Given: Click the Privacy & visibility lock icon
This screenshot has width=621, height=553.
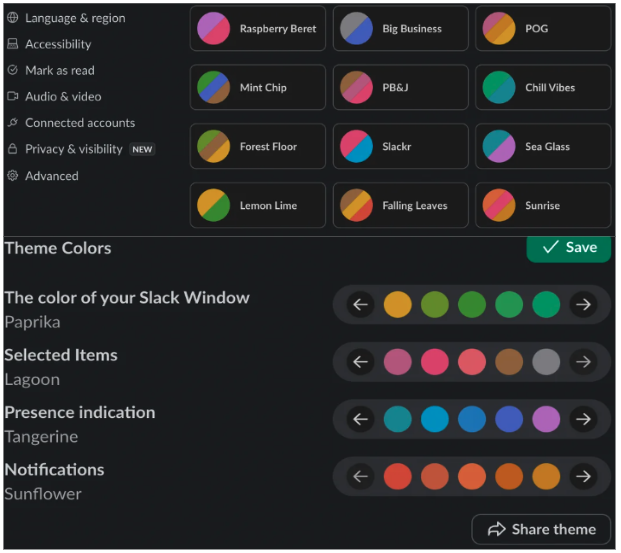Looking at the screenshot, I should click(13, 149).
